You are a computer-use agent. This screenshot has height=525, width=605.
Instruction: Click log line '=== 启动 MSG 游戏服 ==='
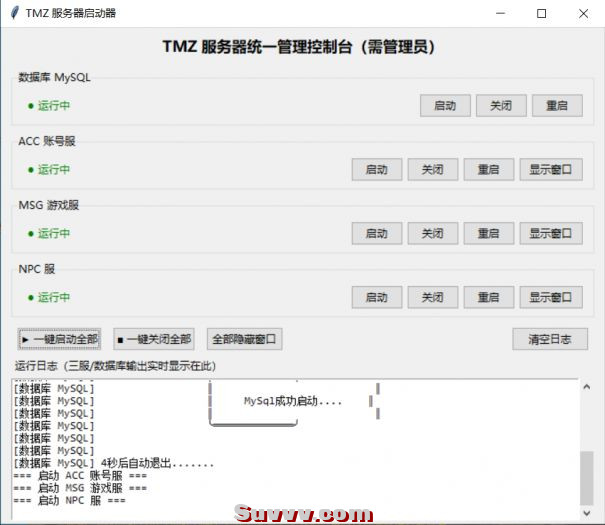click(x=80, y=488)
